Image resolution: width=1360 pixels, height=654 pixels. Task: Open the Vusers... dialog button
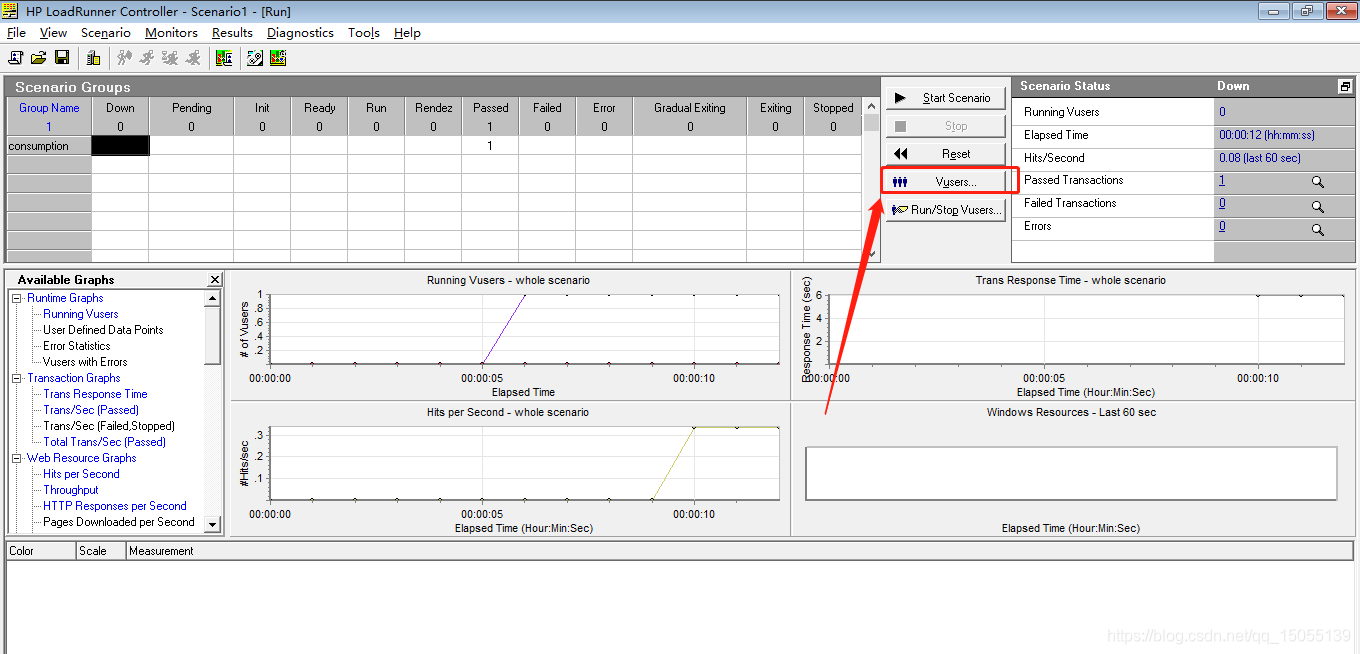point(945,182)
